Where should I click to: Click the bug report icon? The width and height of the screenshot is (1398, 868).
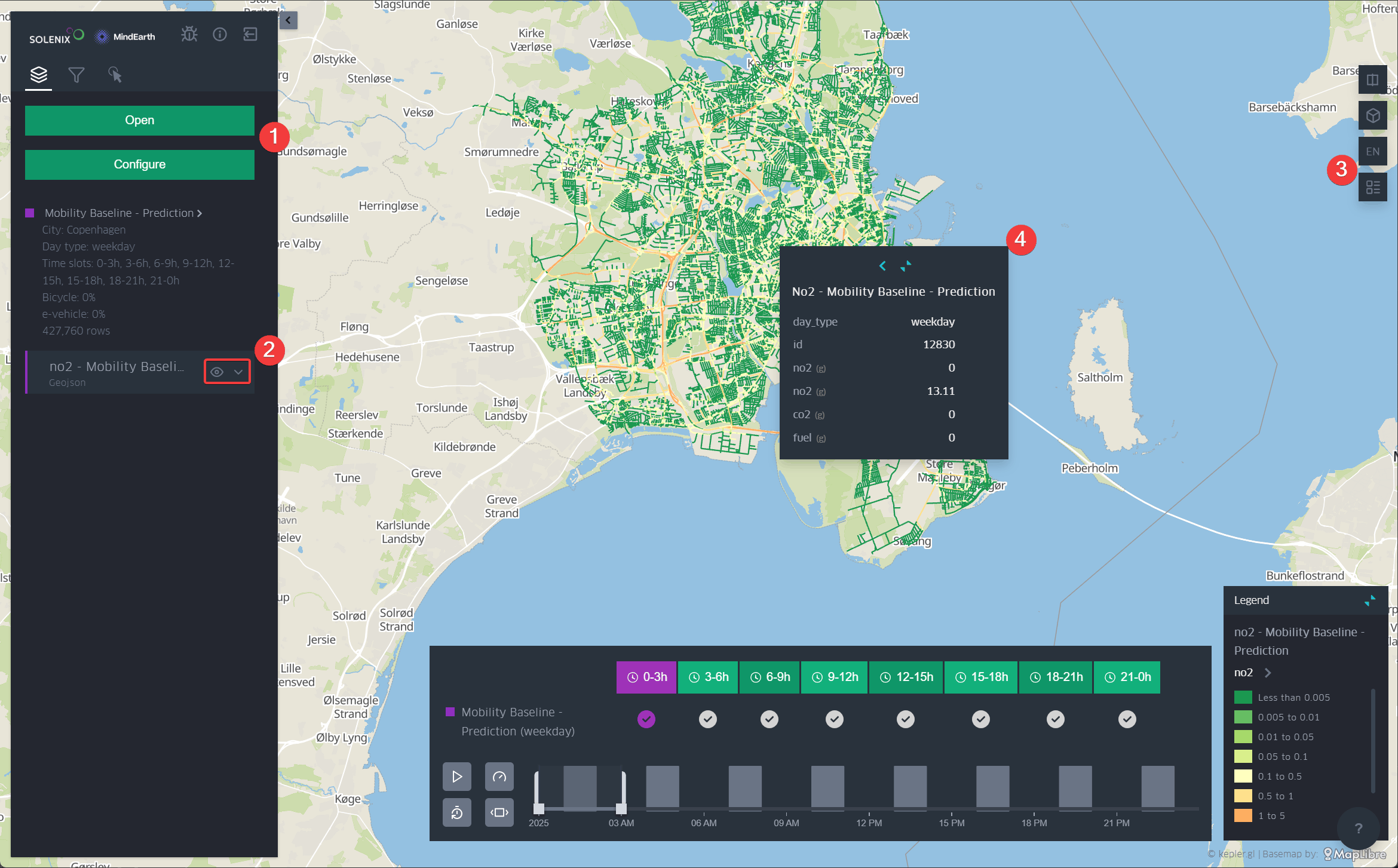coord(189,35)
